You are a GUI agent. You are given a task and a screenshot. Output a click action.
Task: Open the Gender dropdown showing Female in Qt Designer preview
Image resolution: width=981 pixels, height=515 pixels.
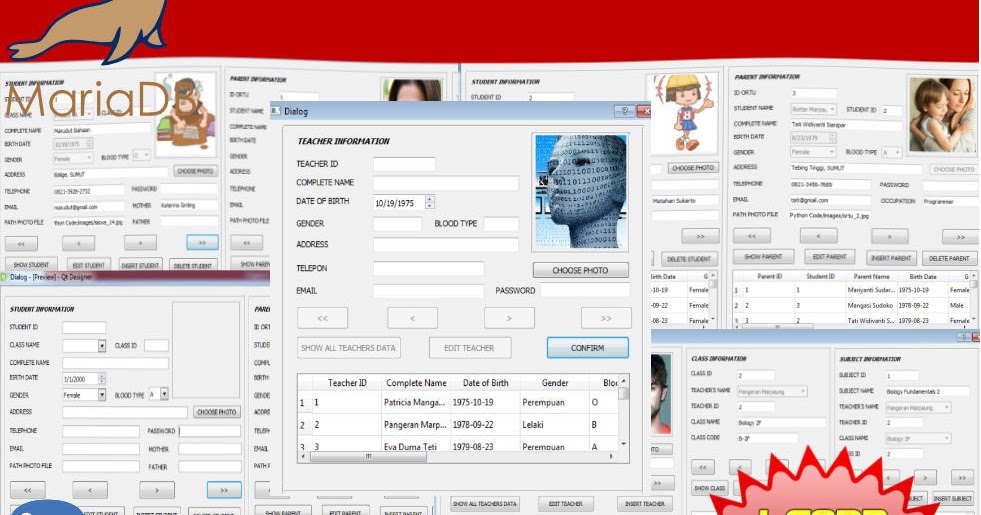pyautogui.click(x=101, y=395)
